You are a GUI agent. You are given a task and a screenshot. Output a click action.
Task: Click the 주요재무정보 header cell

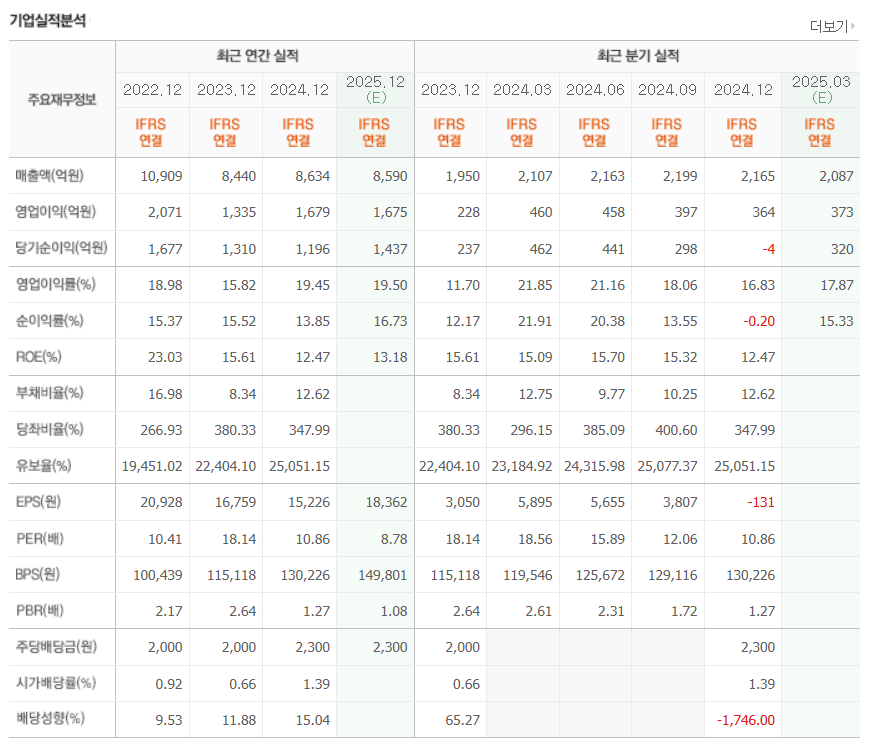click(62, 100)
